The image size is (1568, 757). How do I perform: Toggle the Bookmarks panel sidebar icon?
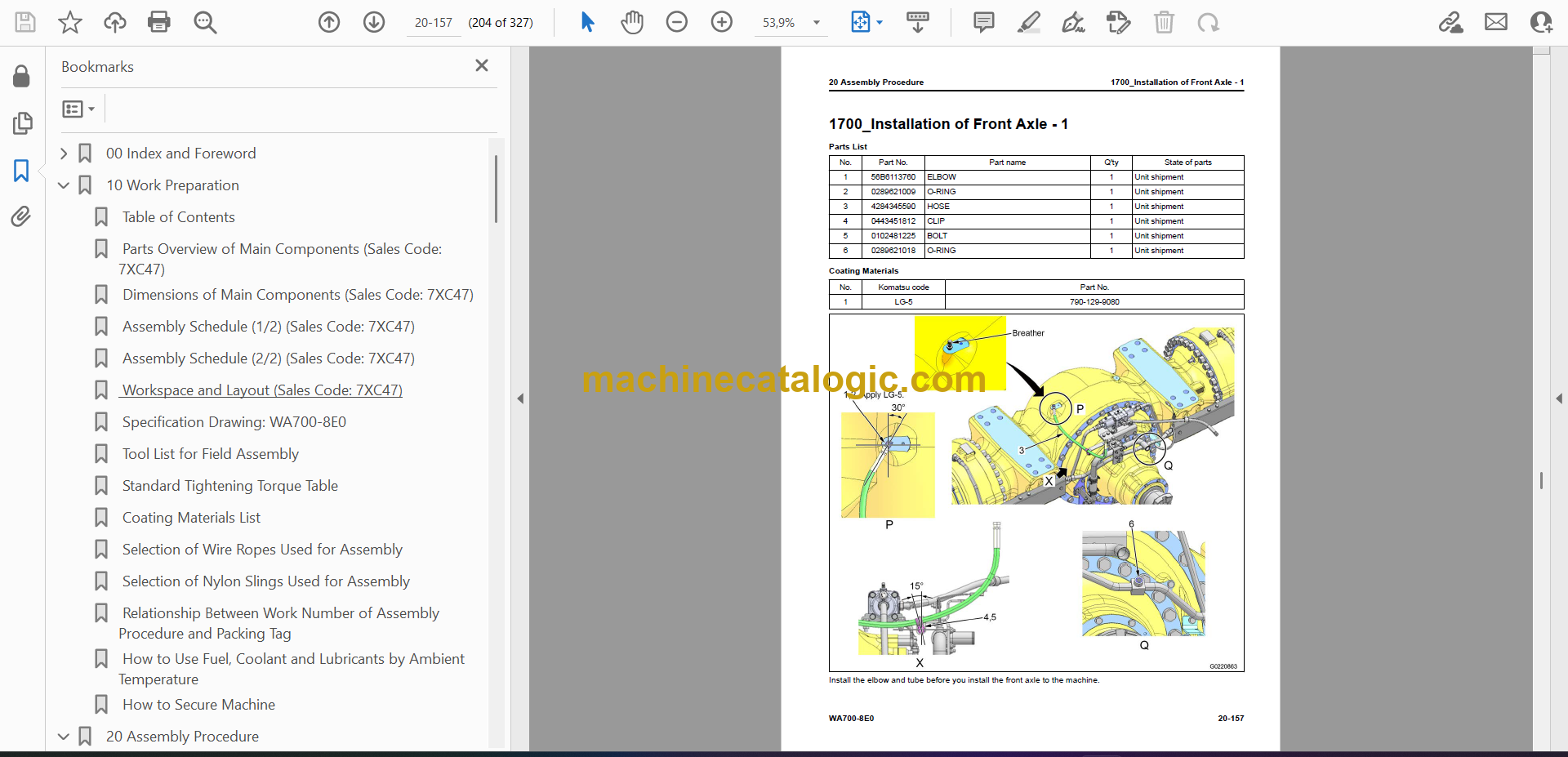pos(22,170)
